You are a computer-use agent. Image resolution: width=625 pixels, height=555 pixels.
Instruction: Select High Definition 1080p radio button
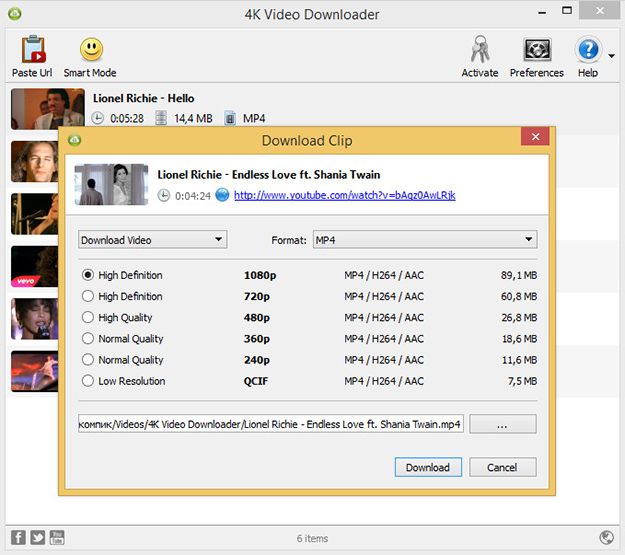(88, 275)
